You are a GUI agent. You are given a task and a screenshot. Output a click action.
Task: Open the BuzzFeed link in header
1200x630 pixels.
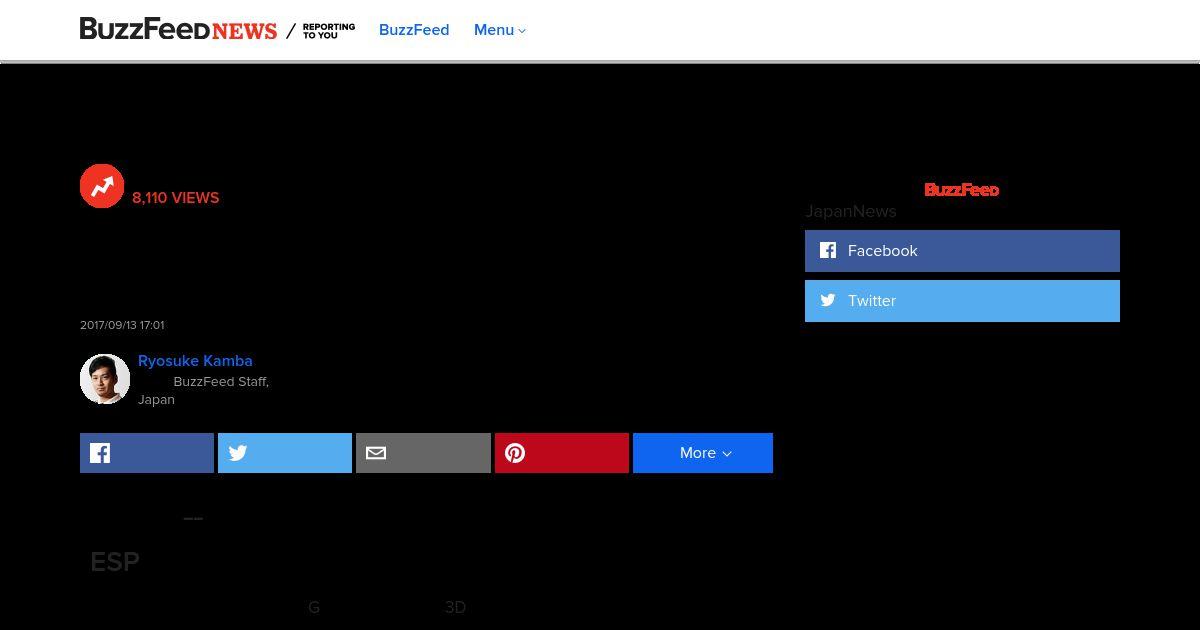(x=414, y=30)
